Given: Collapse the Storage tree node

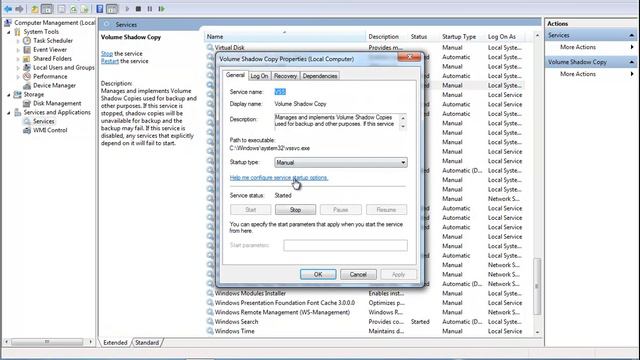Looking at the screenshot, I should (x=9, y=95).
